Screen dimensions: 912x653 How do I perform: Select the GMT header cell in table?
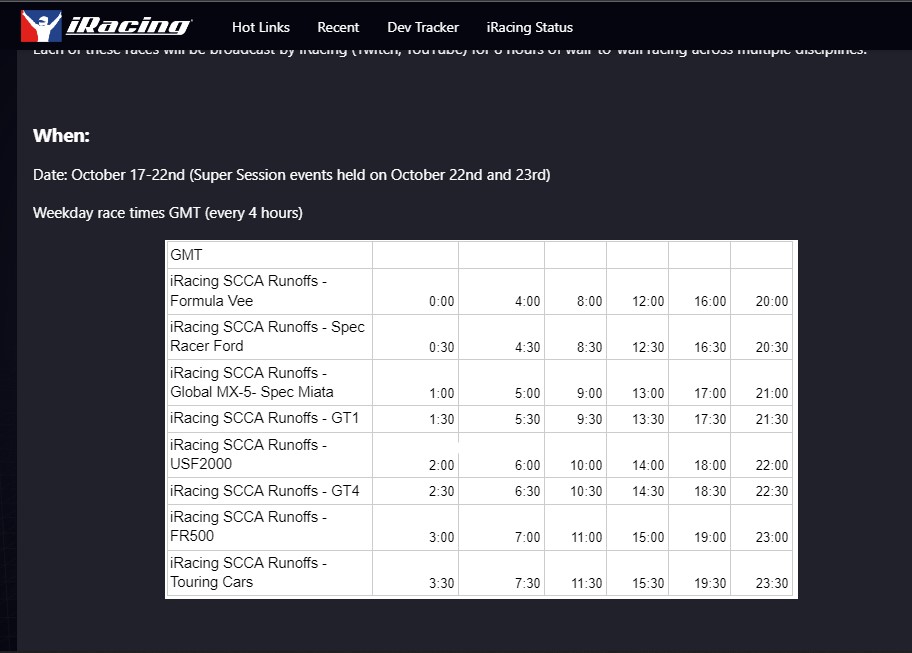click(x=187, y=255)
